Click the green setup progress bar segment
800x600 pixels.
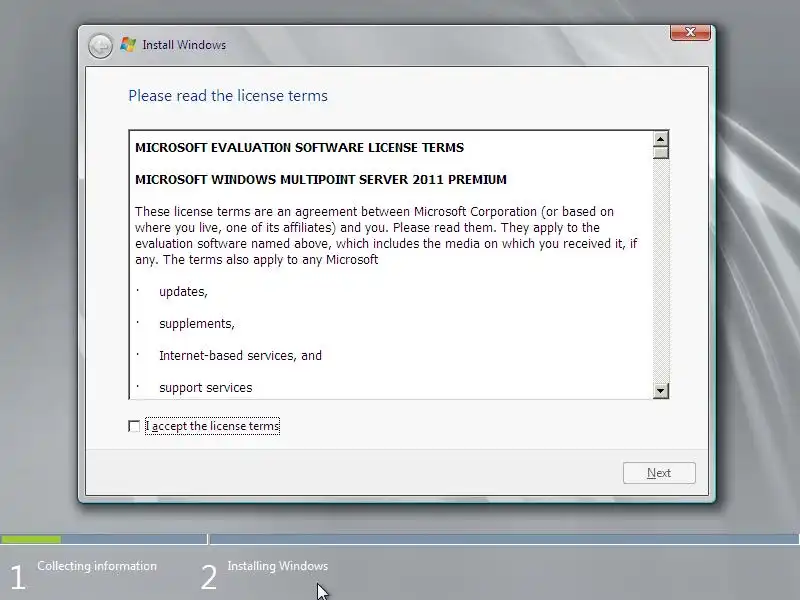tap(31, 539)
